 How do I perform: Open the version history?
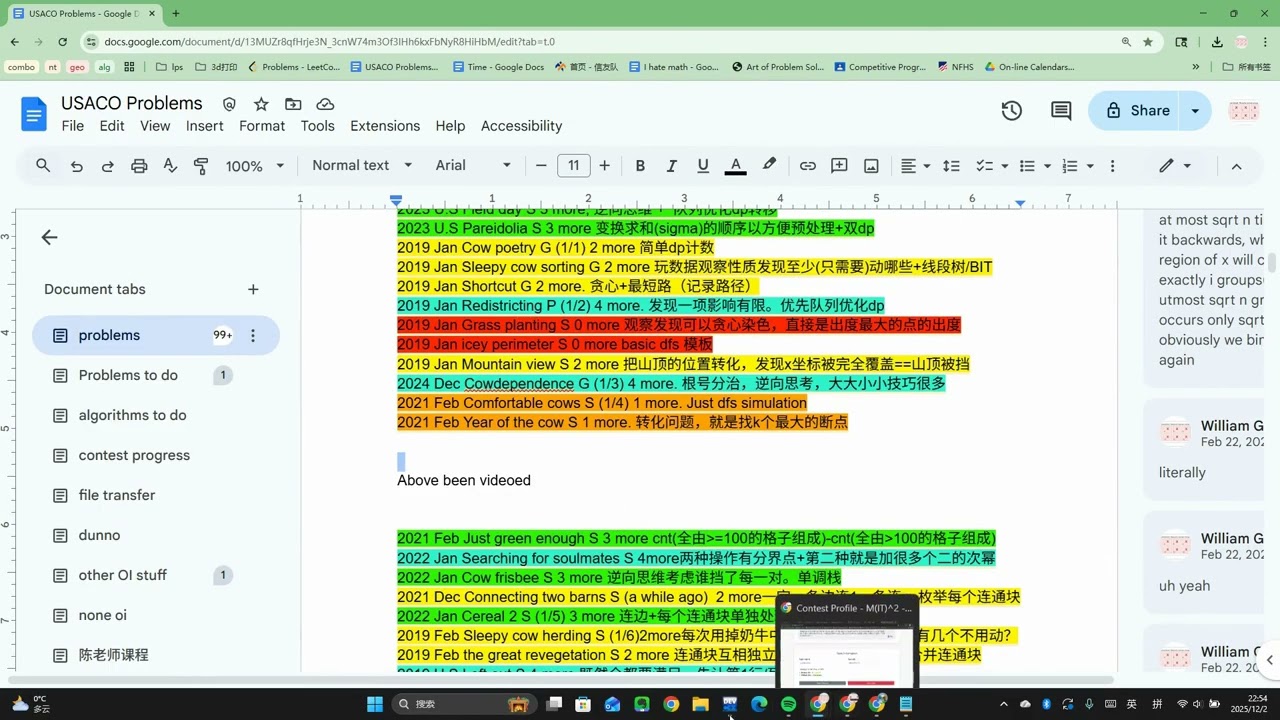[1012, 111]
